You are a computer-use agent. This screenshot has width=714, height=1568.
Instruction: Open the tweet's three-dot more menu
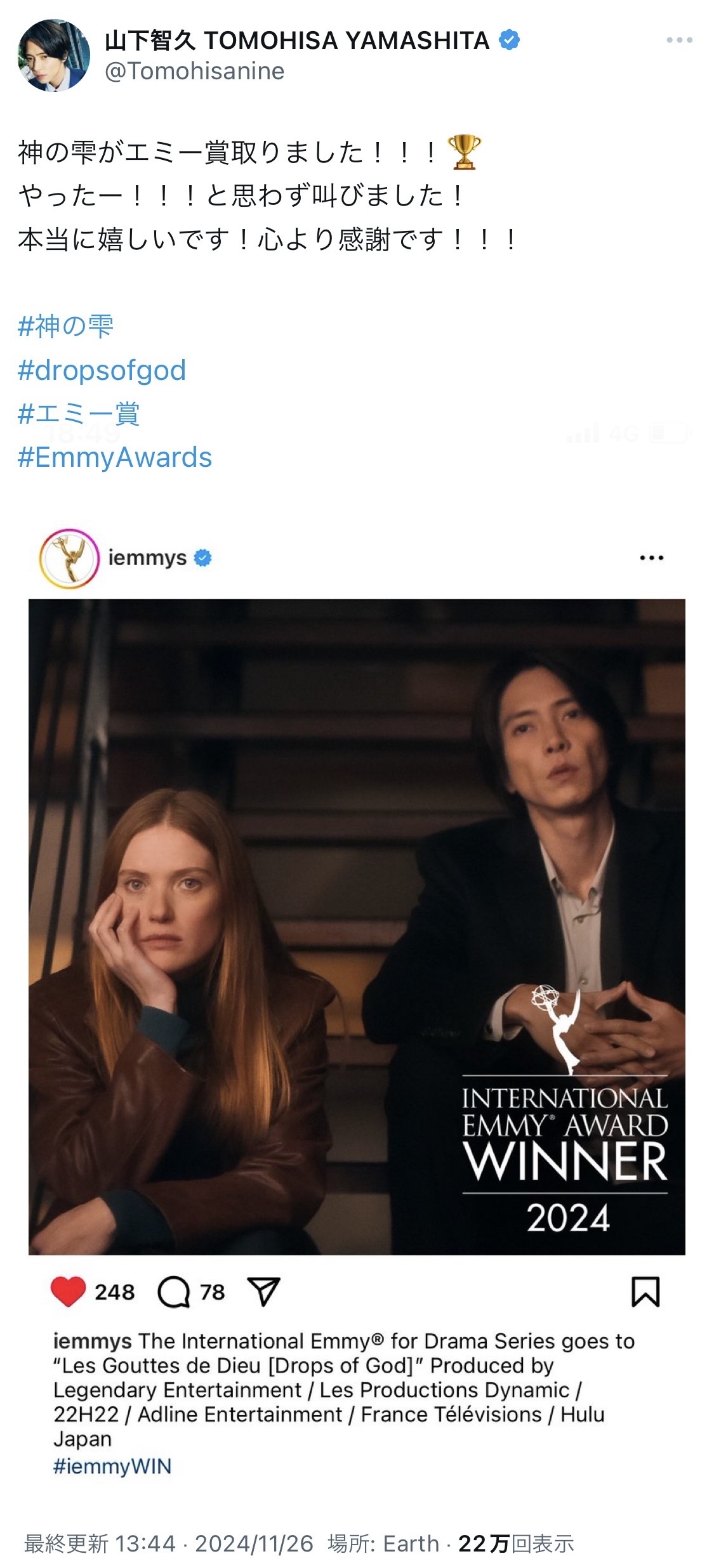[679, 40]
